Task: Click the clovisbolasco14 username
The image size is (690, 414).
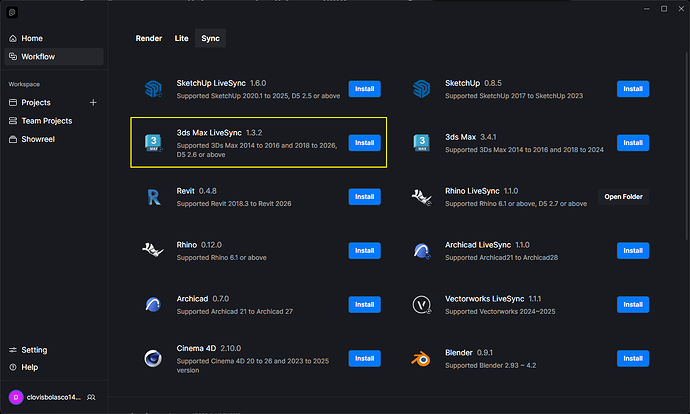Action: point(54,397)
